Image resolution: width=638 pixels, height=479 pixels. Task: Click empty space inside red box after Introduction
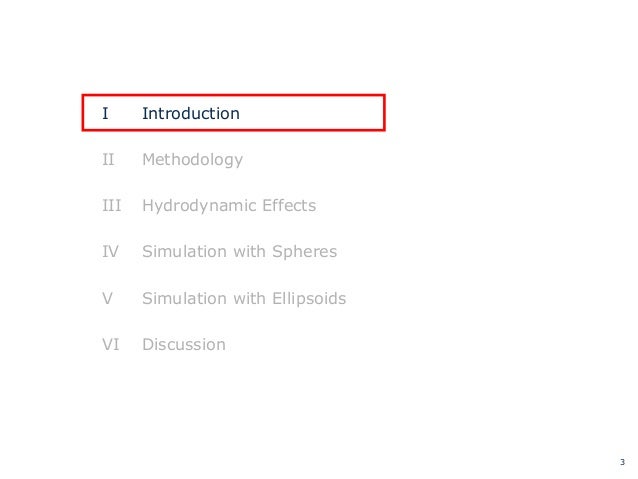(x=320, y=113)
